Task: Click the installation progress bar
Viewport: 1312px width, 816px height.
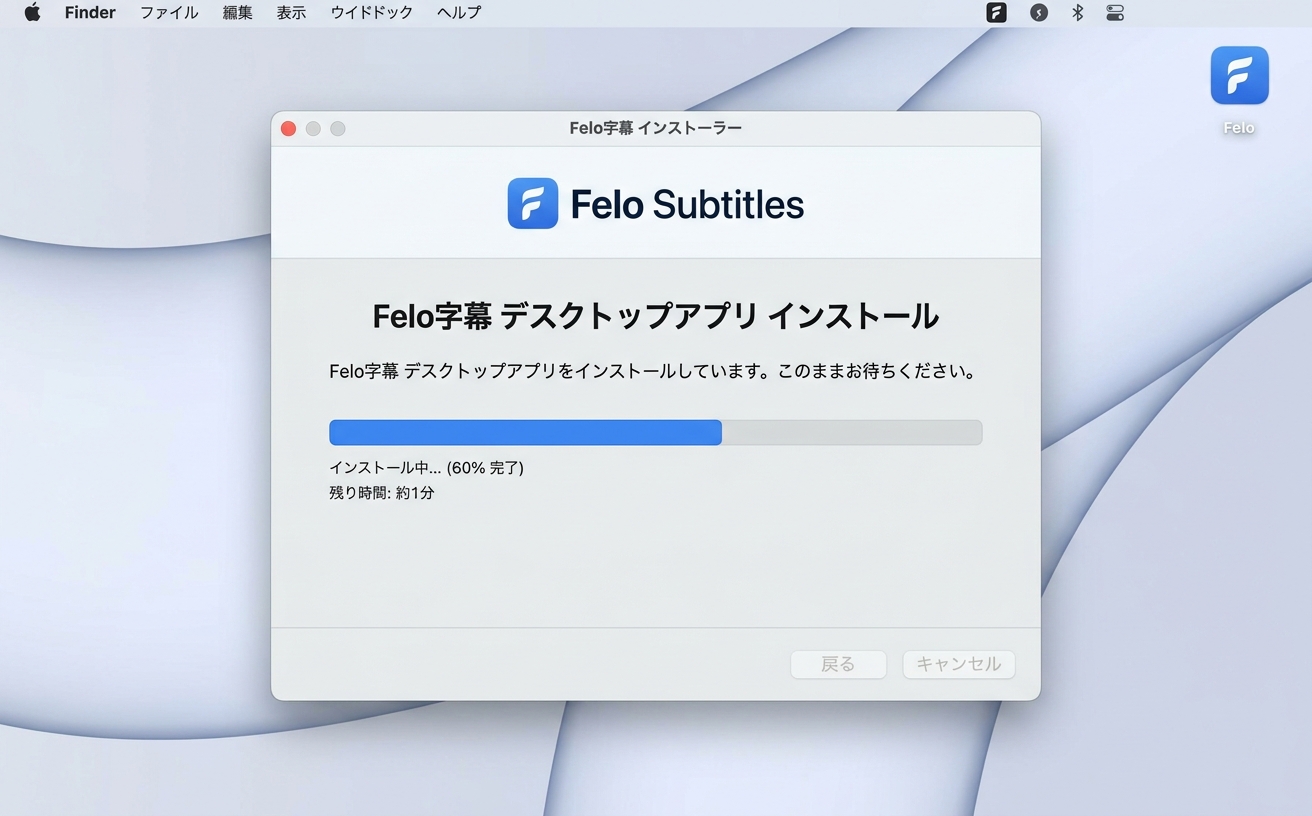Action: pos(655,432)
